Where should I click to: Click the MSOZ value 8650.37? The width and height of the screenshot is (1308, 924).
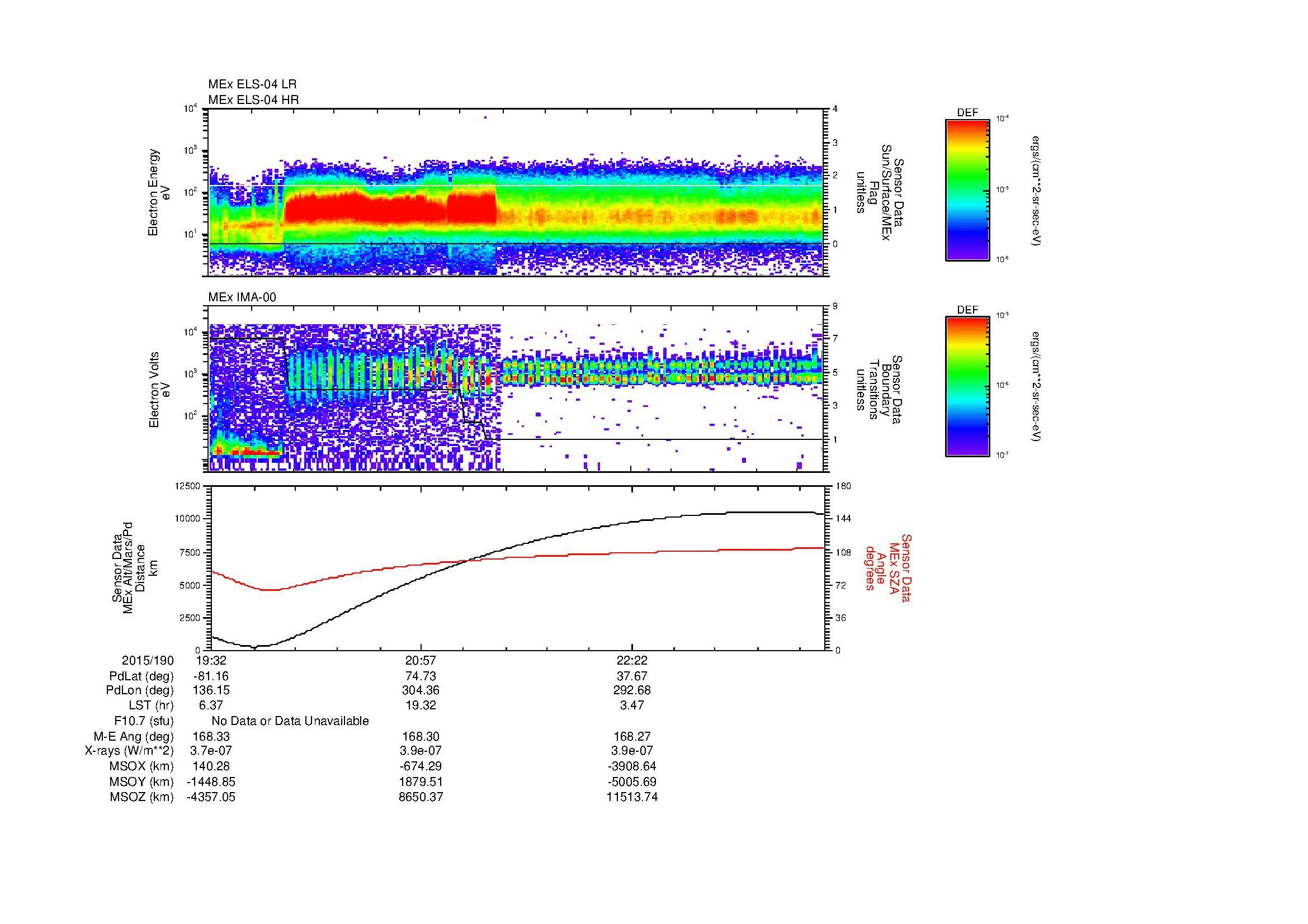421,797
